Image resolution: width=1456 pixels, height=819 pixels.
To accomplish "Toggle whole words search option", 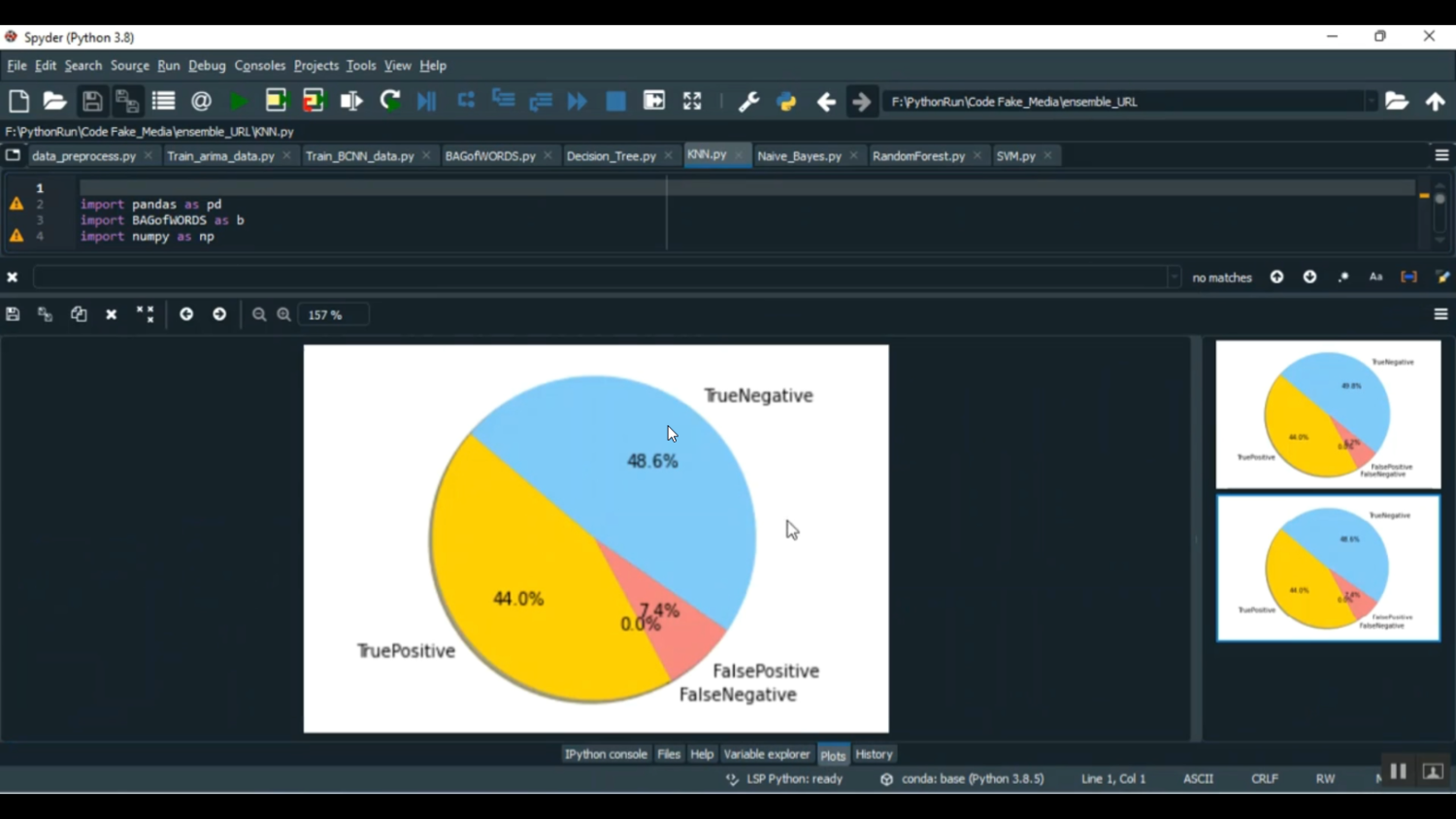I will pyautogui.click(x=1408, y=278).
